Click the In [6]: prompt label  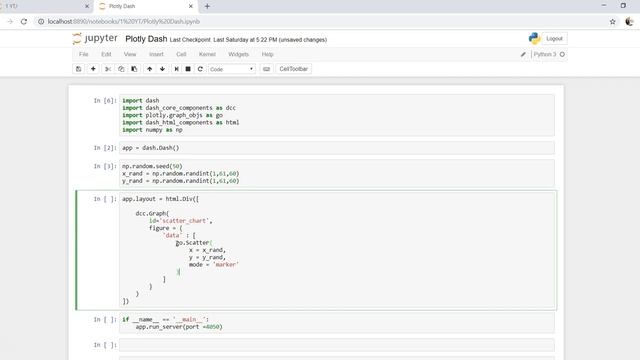click(105, 100)
